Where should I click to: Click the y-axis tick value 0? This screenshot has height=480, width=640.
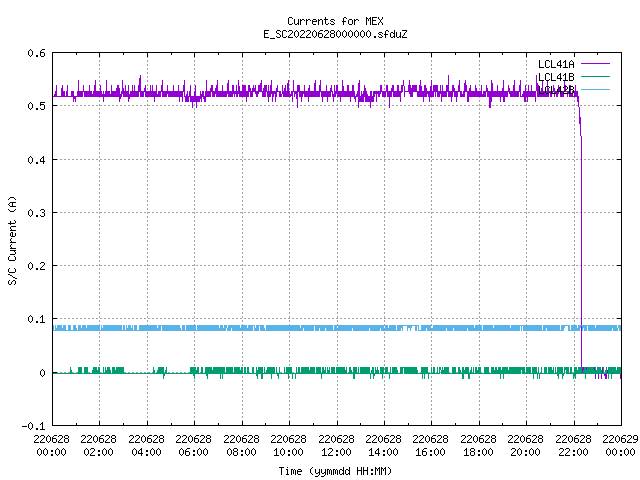point(42,373)
